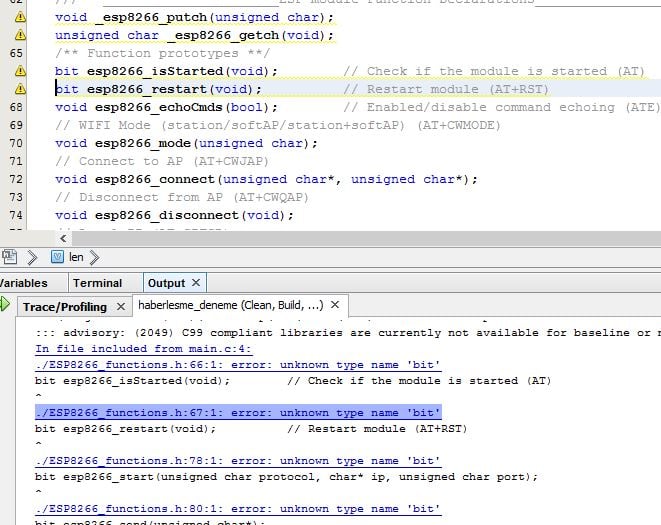Open highlighted error link for line 67
The height and width of the screenshot is (525, 661).
coord(237,413)
